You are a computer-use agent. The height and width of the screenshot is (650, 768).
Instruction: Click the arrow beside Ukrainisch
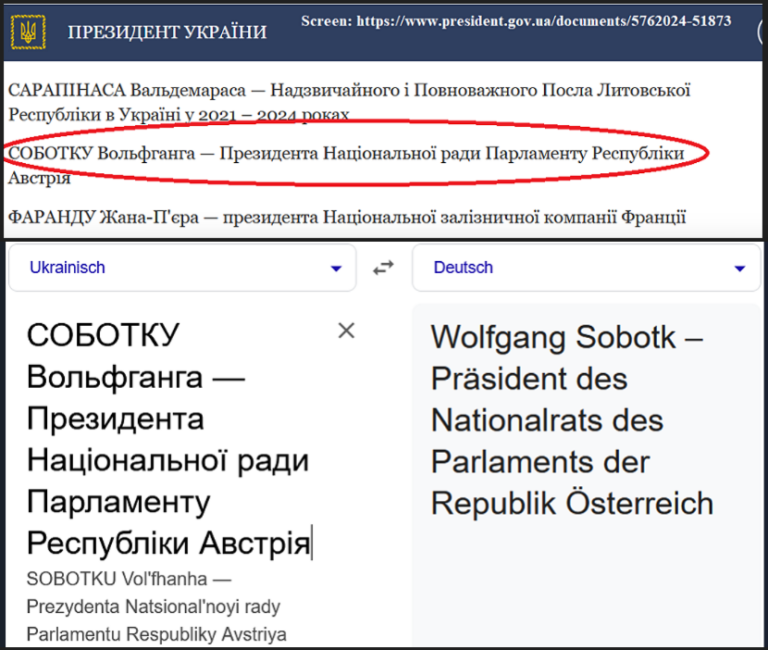point(336,269)
